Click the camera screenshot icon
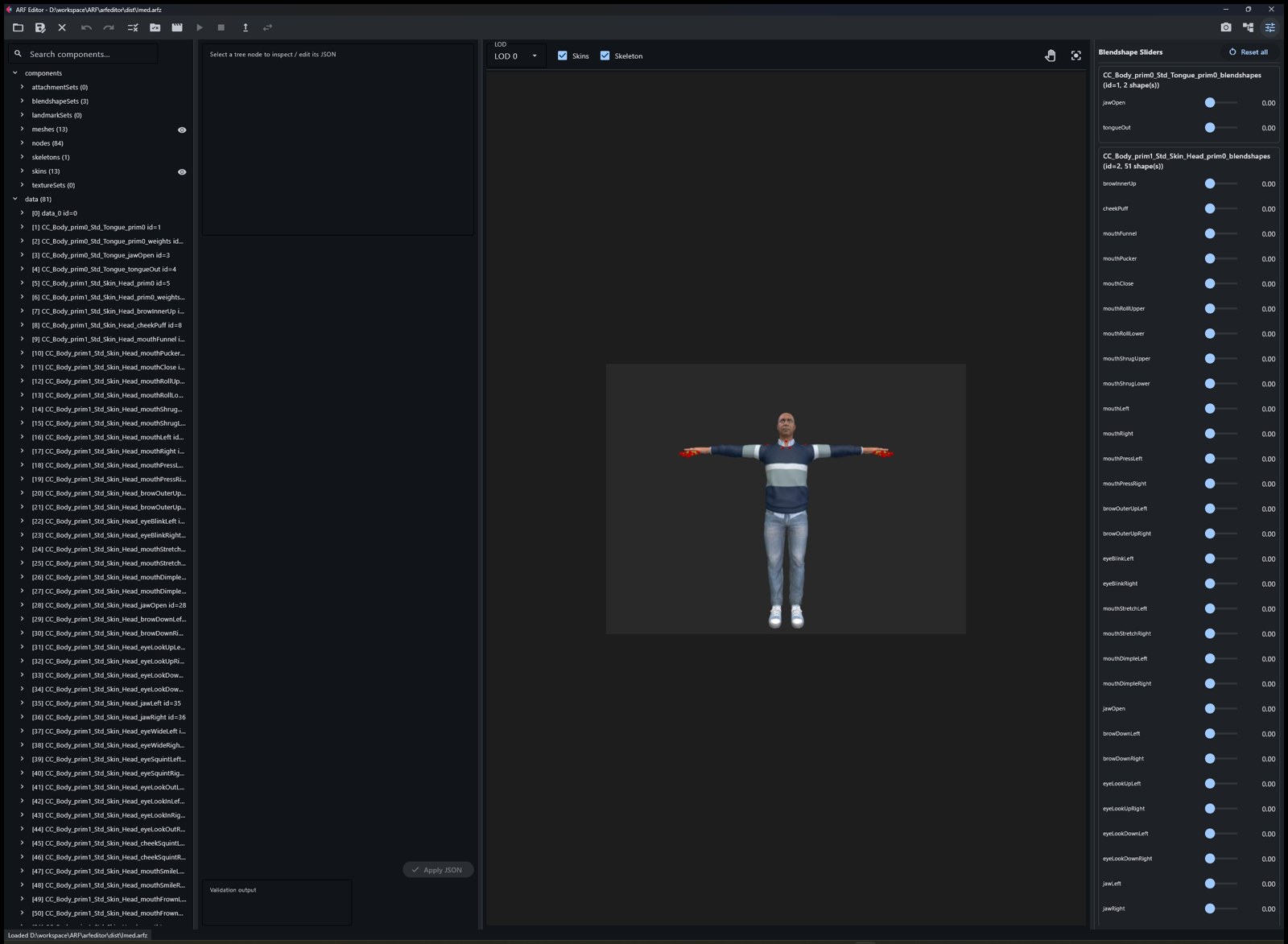 click(x=1226, y=27)
